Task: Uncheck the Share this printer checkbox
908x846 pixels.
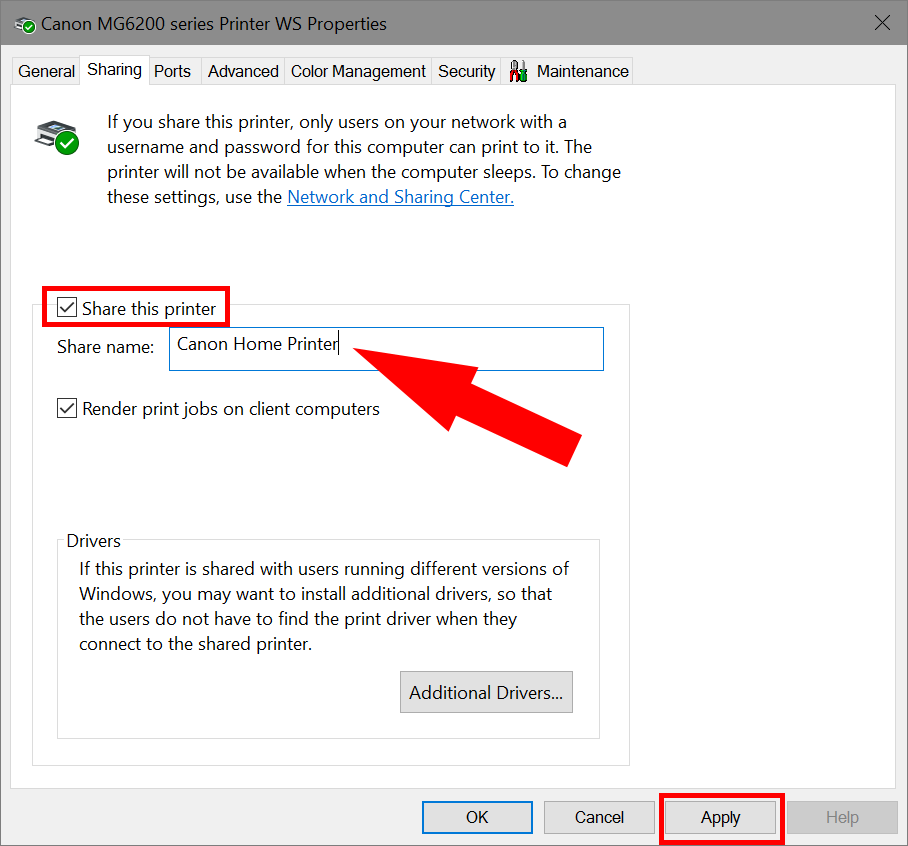Action: (x=67, y=307)
